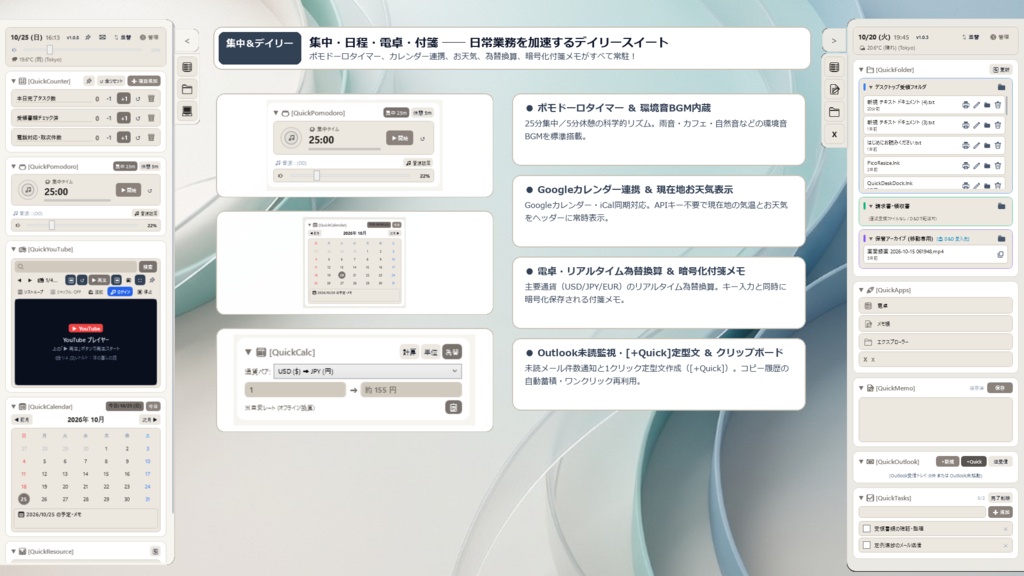Click the folder icon on right side dock

(834, 112)
